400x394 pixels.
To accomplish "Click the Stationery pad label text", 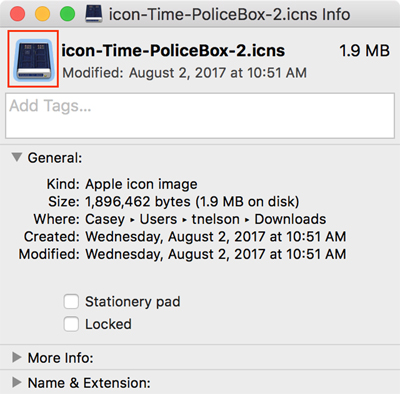I will tap(133, 302).
